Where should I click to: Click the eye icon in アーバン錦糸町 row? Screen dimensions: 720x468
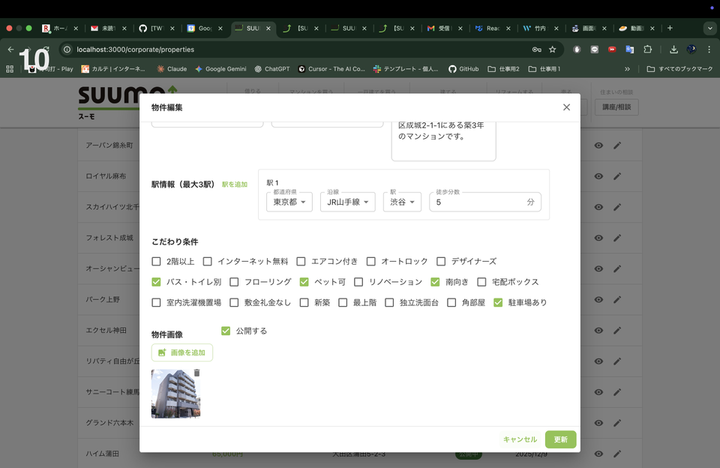point(598,145)
